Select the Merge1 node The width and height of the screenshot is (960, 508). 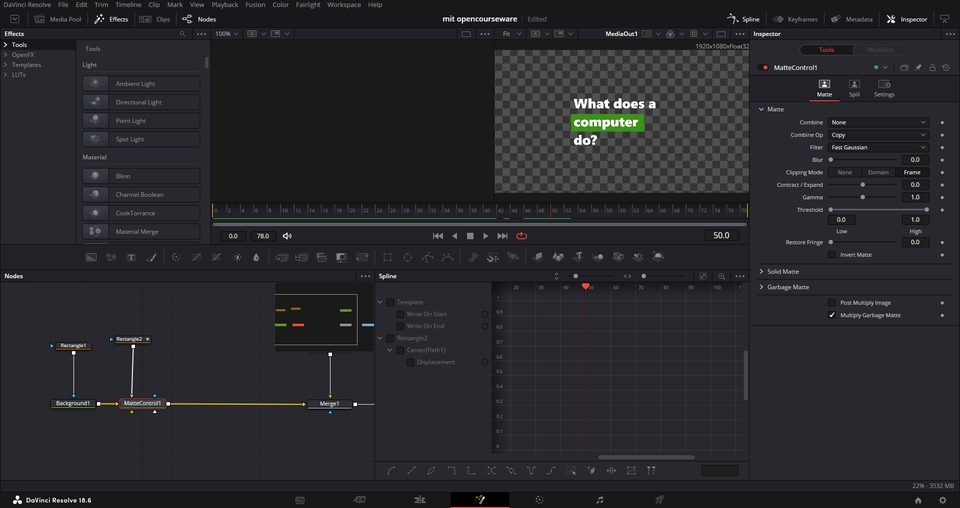click(x=329, y=404)
